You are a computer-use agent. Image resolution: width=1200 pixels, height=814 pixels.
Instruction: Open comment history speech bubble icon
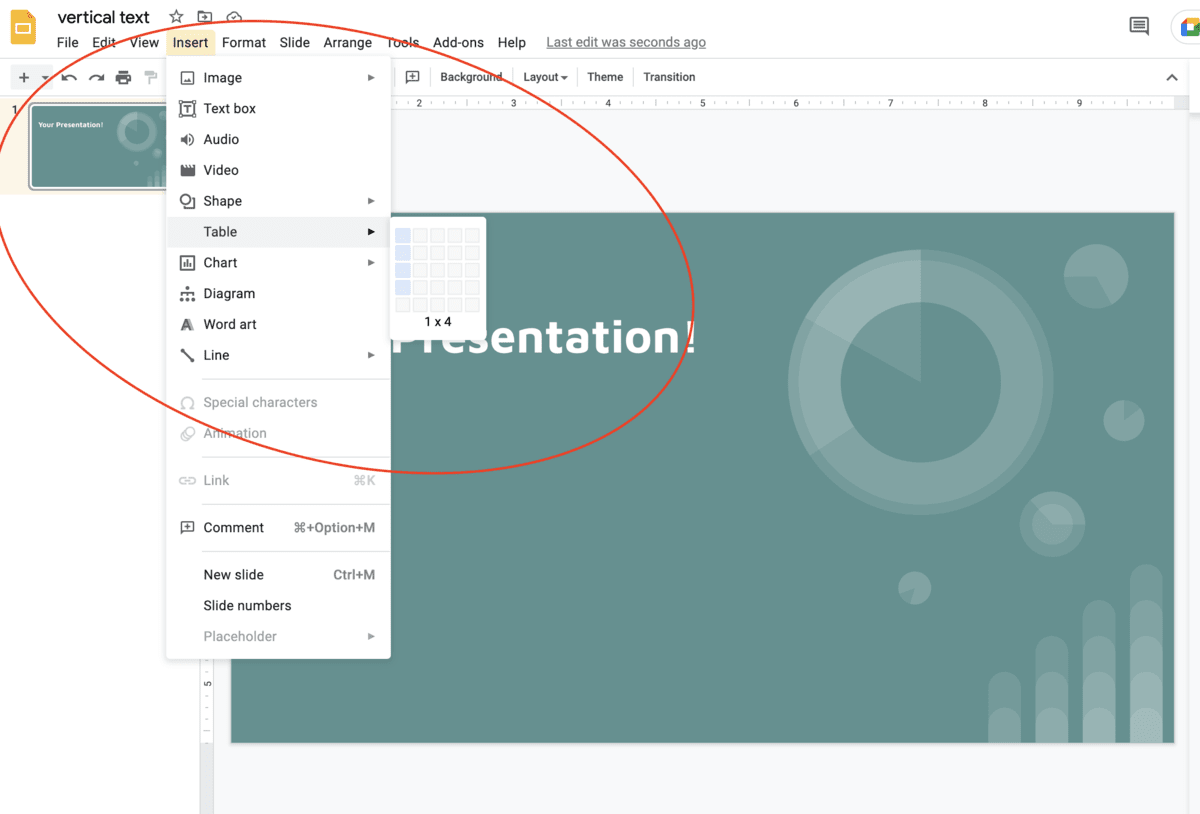coord(1139,27)
